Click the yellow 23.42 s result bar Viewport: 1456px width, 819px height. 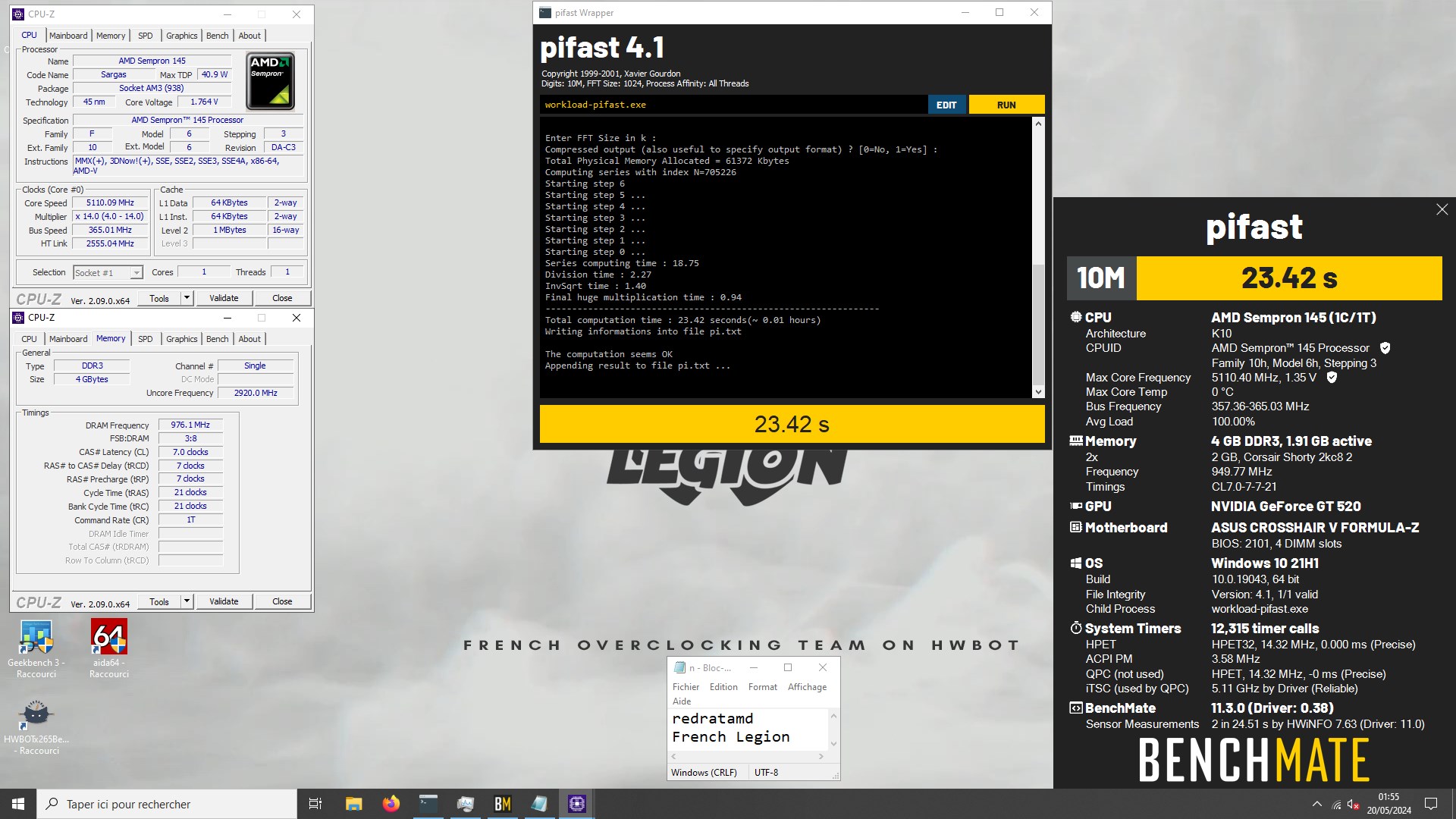[792, 424]
